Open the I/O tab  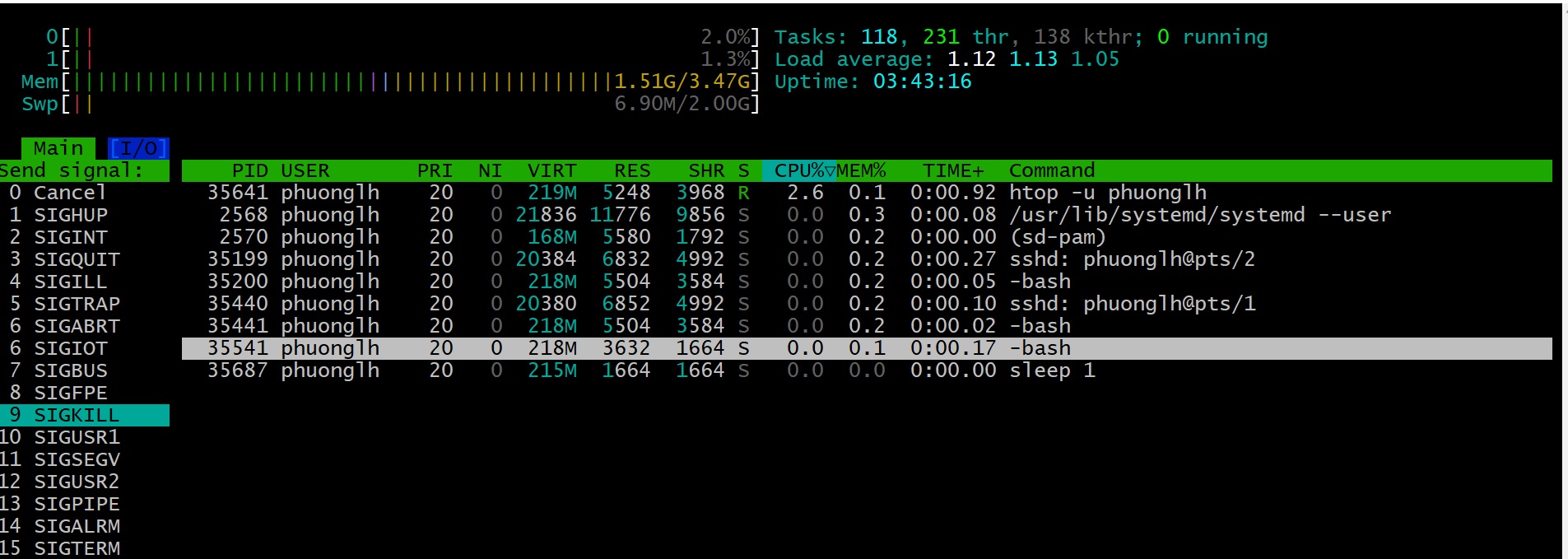138,148
